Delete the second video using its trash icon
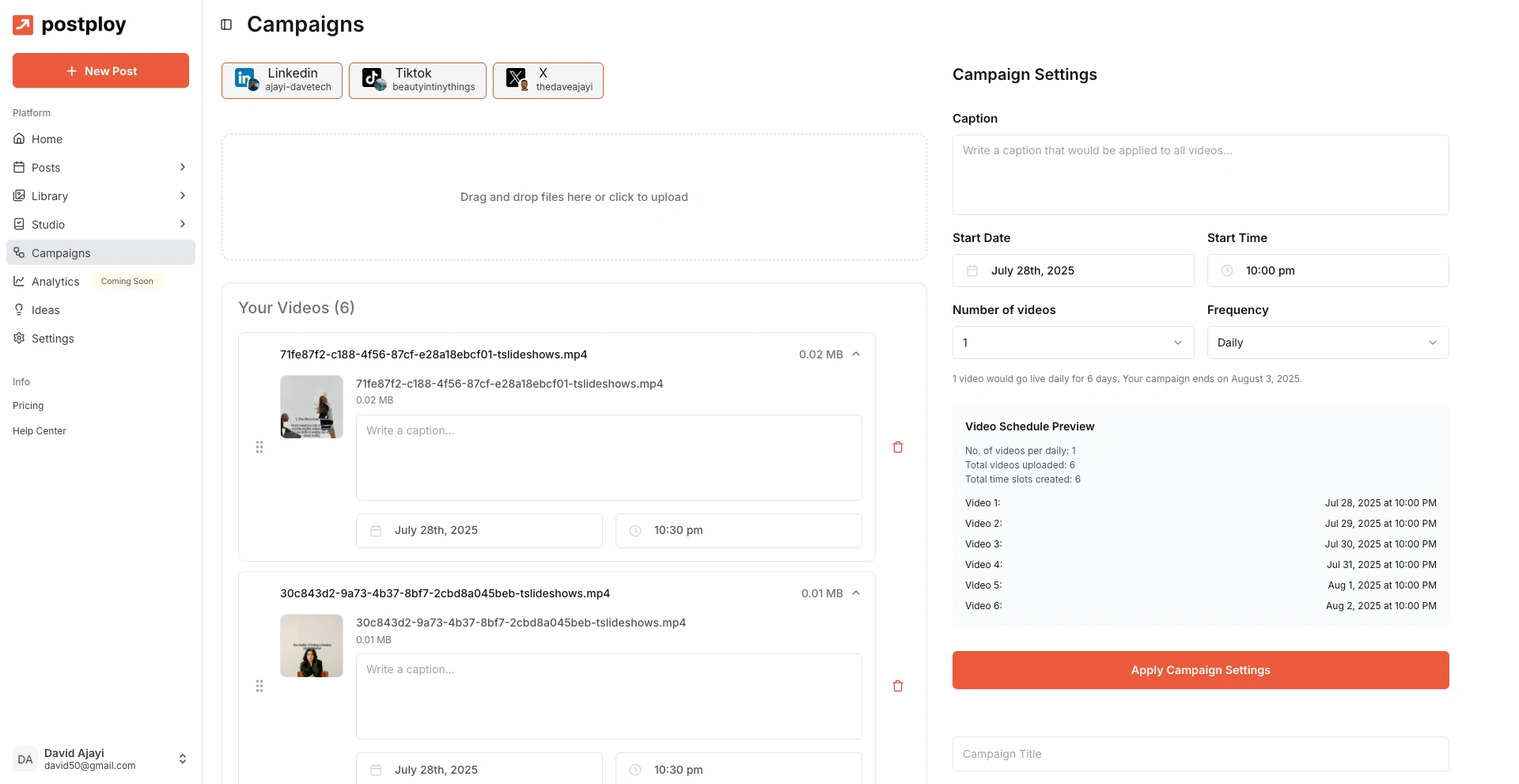 click(x=897, y=686)
